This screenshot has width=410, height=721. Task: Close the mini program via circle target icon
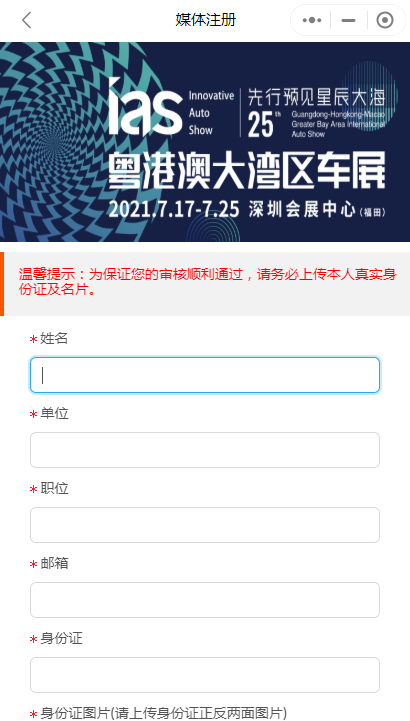[385, 20]
